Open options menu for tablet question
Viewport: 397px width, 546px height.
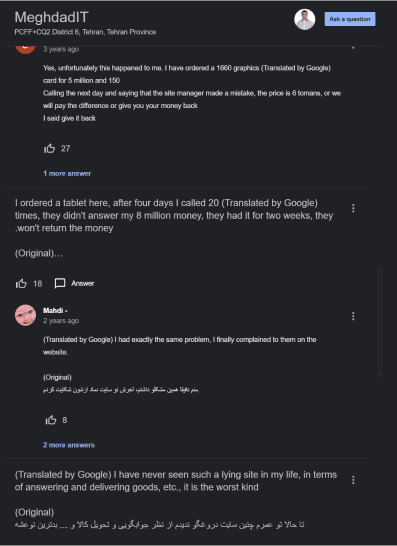[x=353, y=208]
